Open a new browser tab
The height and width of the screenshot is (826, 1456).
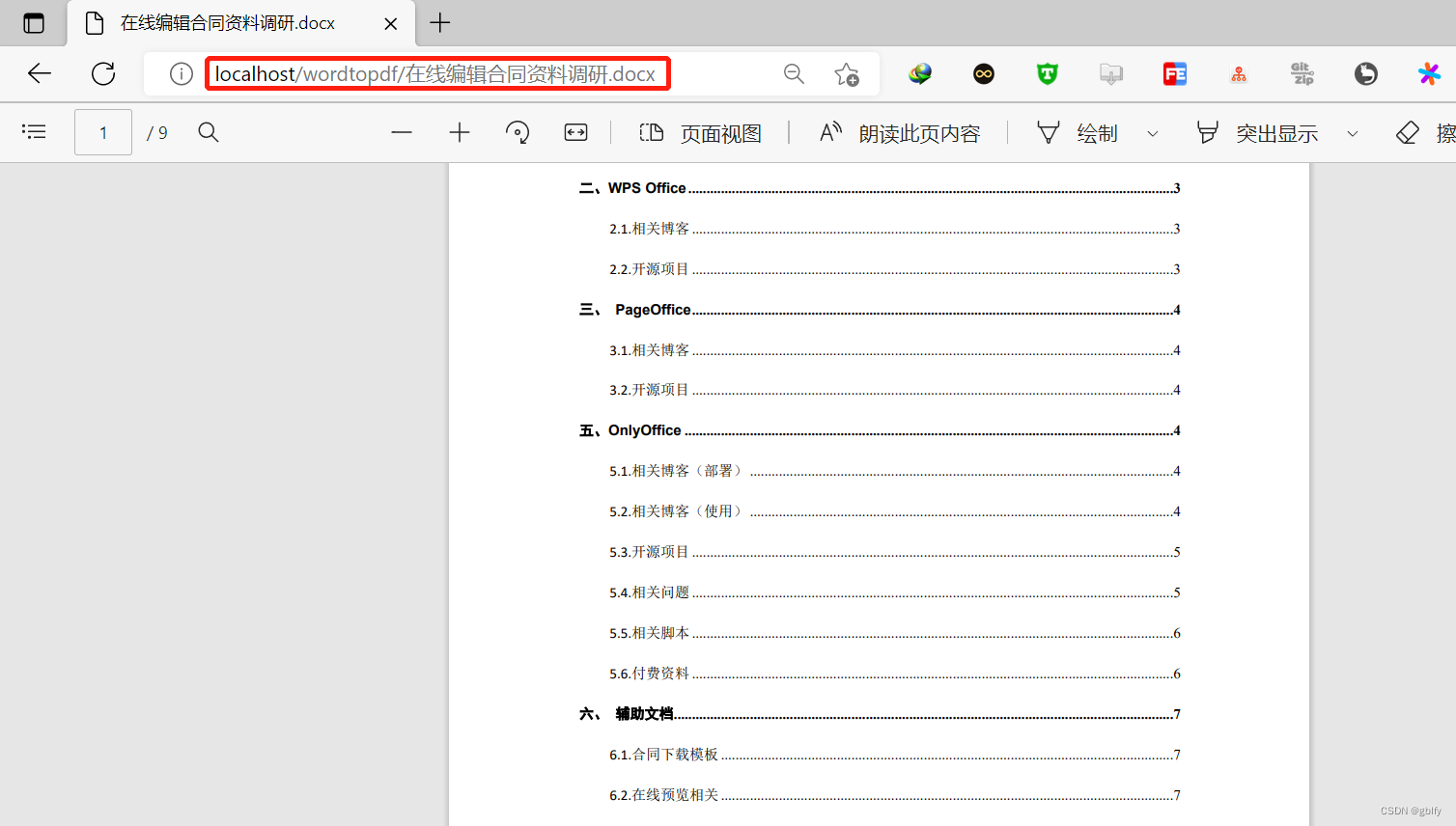coord(440,22)
